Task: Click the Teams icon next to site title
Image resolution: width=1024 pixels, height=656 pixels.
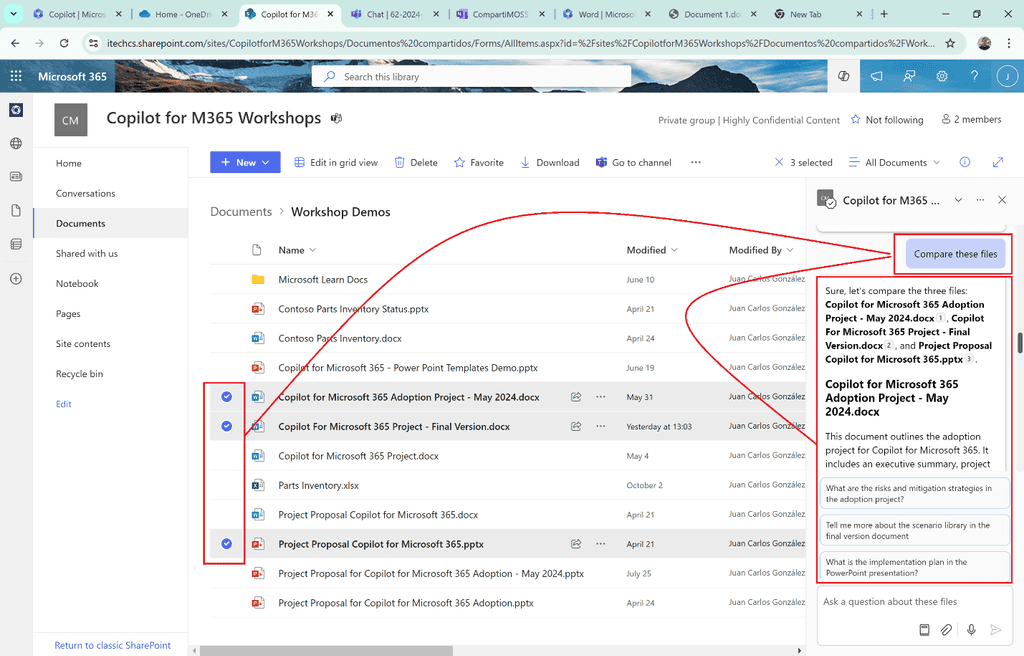Action: tap(336, 118)
